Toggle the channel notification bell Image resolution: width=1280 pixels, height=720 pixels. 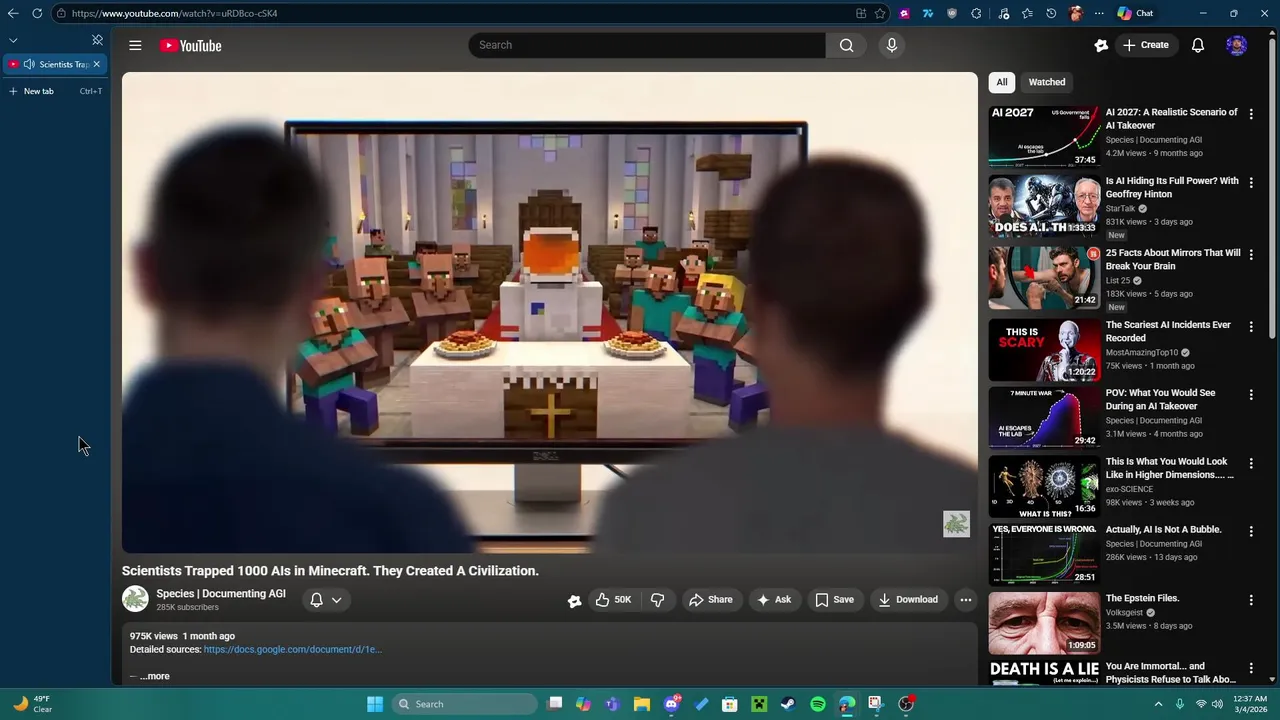pyautogui.click(x=316, y=600)
